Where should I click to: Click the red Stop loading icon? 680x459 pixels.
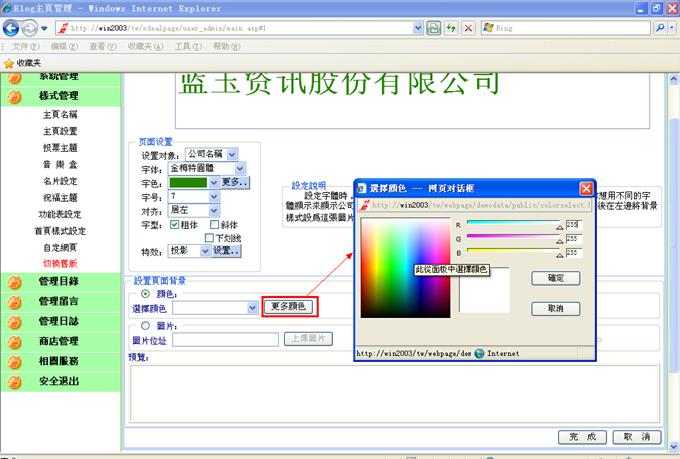pos(467,28)
